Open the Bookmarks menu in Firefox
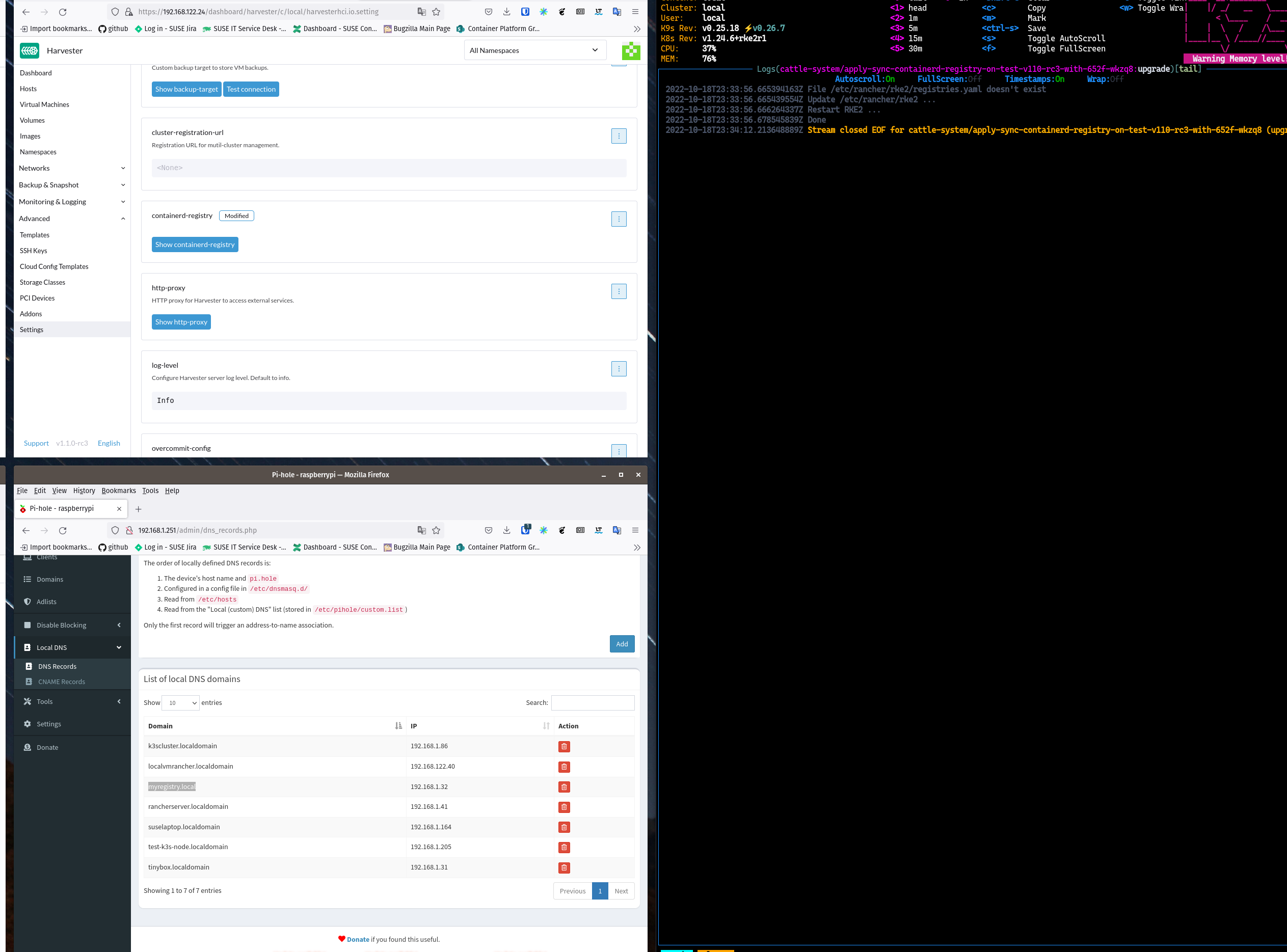This screenshot has height=952, width=1287. (x=119, y=491)
